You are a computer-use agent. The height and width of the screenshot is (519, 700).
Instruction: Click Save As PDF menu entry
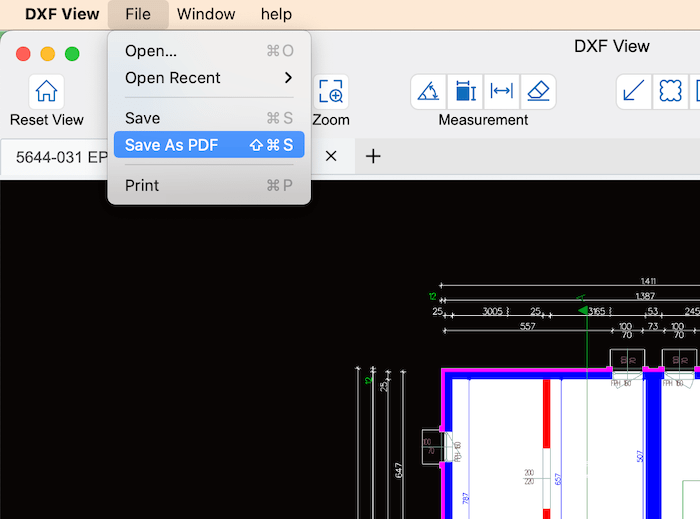[x=209, y=145]
